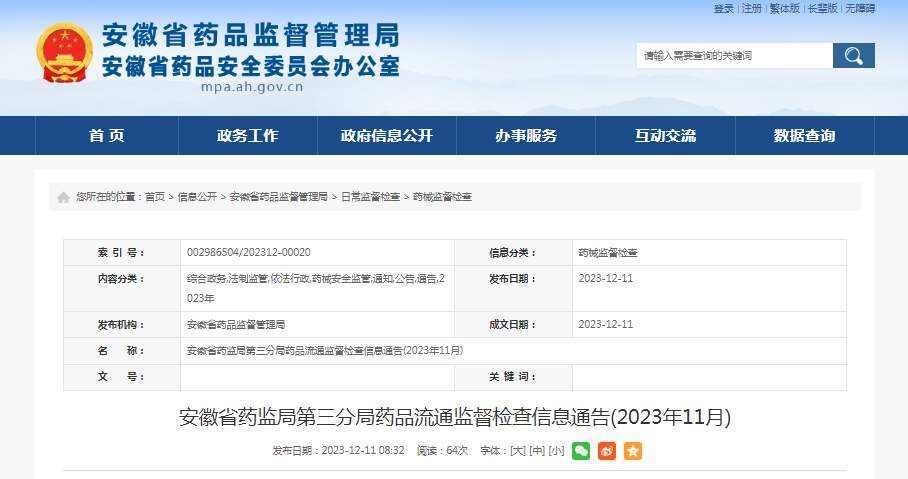Share article via WeChat icon
908x479 pixels.
point(581,451)
